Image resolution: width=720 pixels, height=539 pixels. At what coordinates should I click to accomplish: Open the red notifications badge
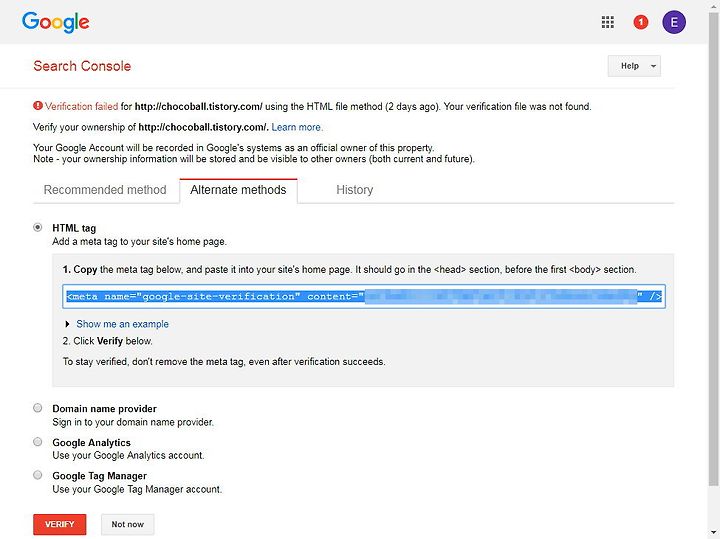[641, 22]
